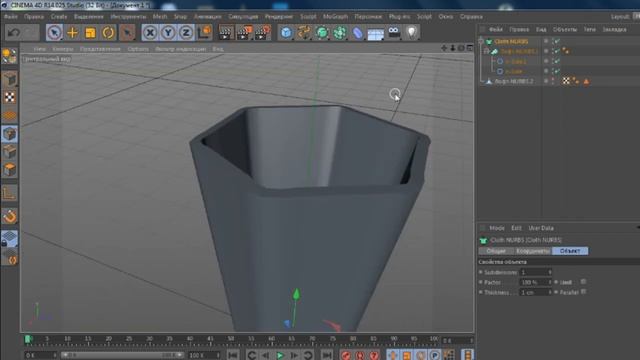Open the Объекты menu in Object Manager
The image size is (640, 360).
(565, 29)
